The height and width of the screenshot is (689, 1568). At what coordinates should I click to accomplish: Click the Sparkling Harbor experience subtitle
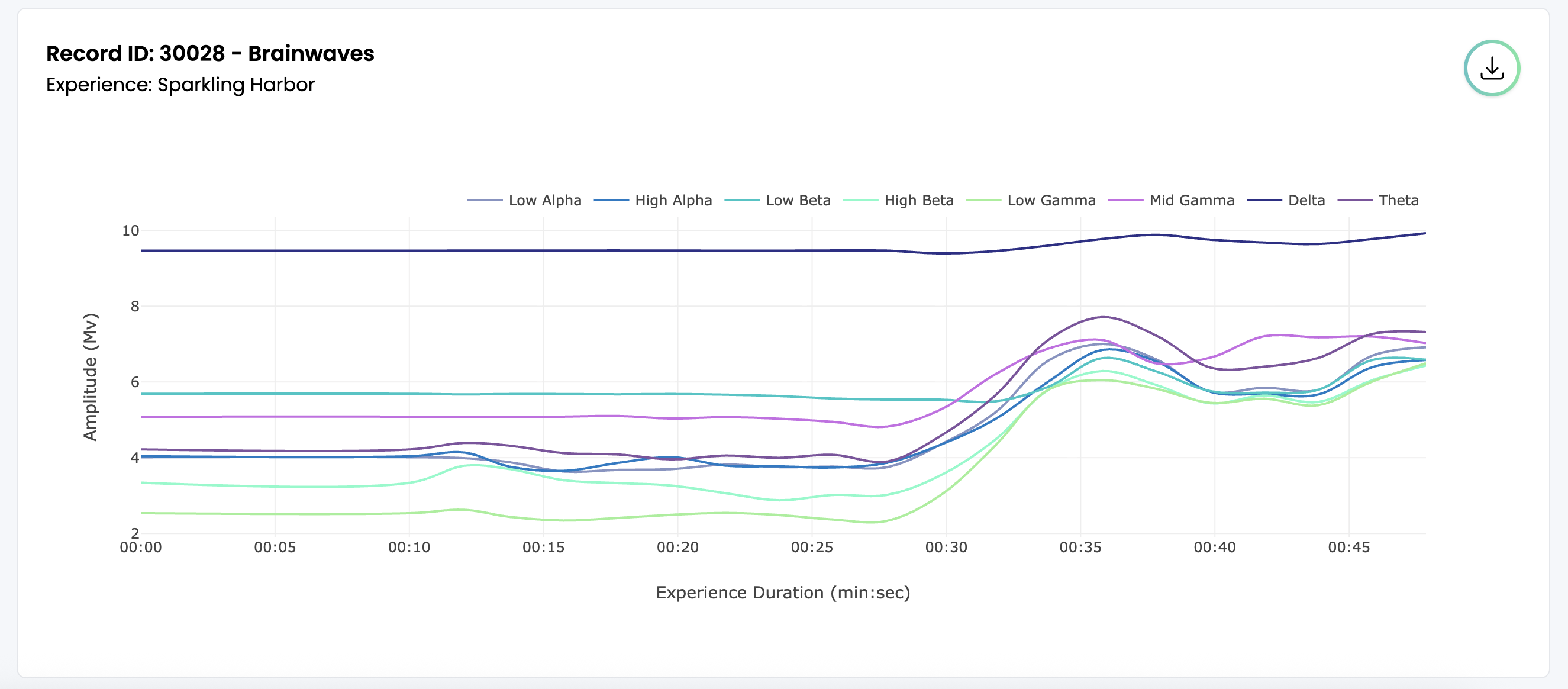pyautogui.click(x=180, y=85)
